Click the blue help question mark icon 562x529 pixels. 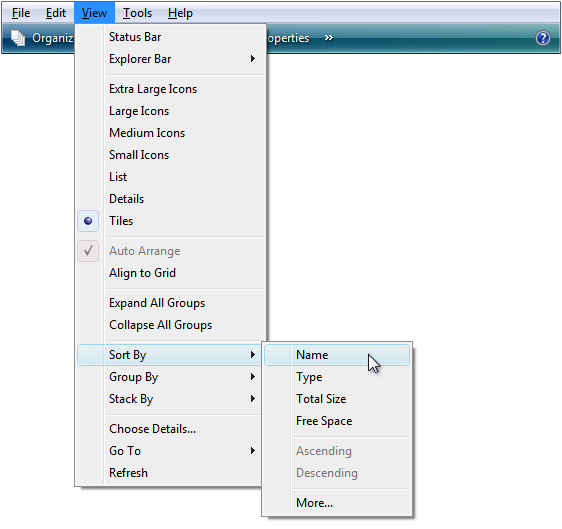point(543,38)
